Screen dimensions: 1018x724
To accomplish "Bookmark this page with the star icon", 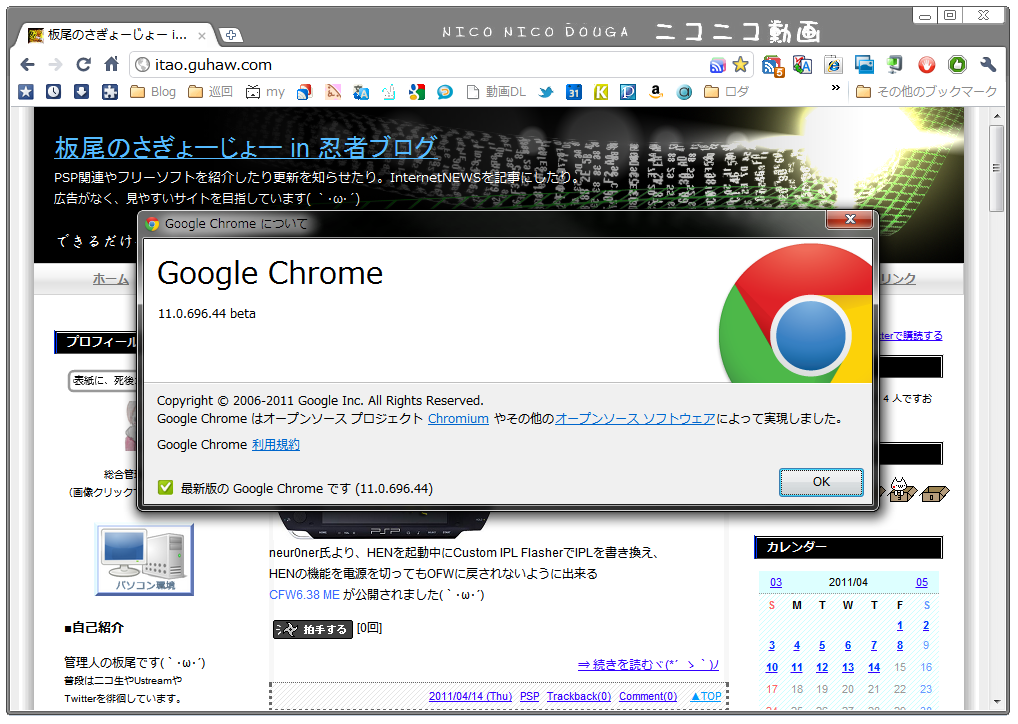I will 740,64.
